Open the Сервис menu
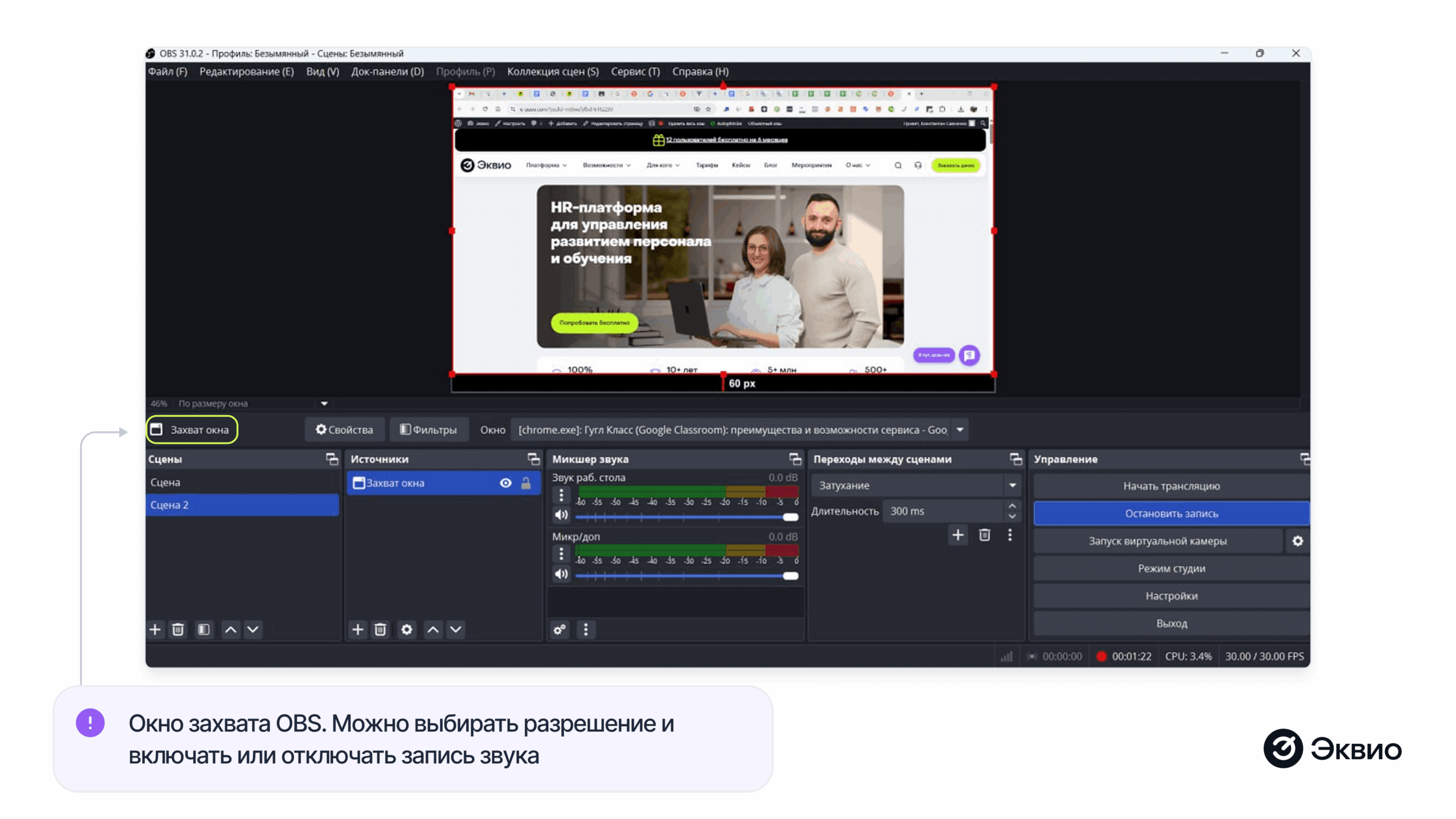This screenshot has height=819, width=1456. 635,72
